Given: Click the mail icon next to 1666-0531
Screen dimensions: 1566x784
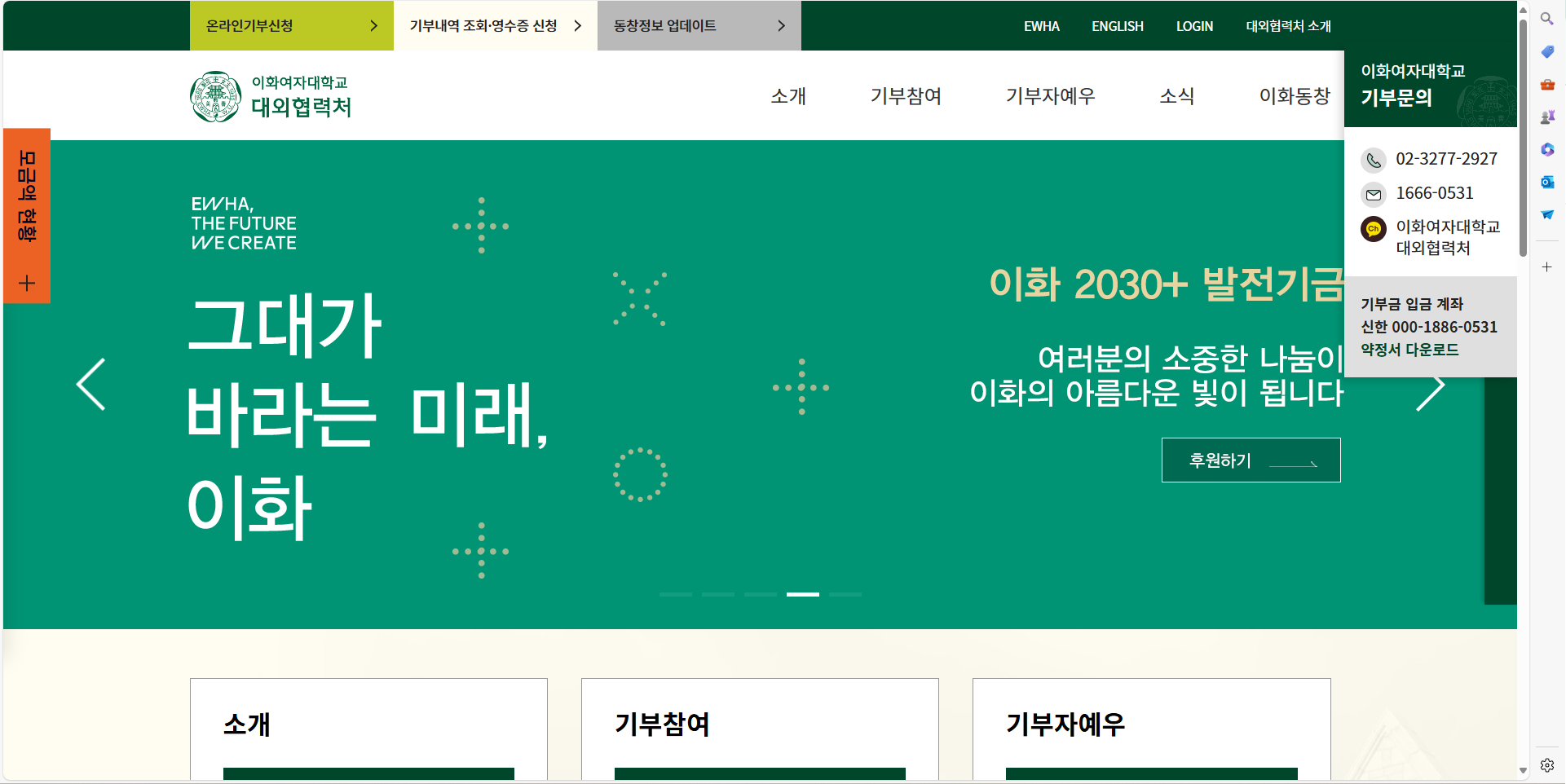Looking at the screenshot, I should point(1374,194).
